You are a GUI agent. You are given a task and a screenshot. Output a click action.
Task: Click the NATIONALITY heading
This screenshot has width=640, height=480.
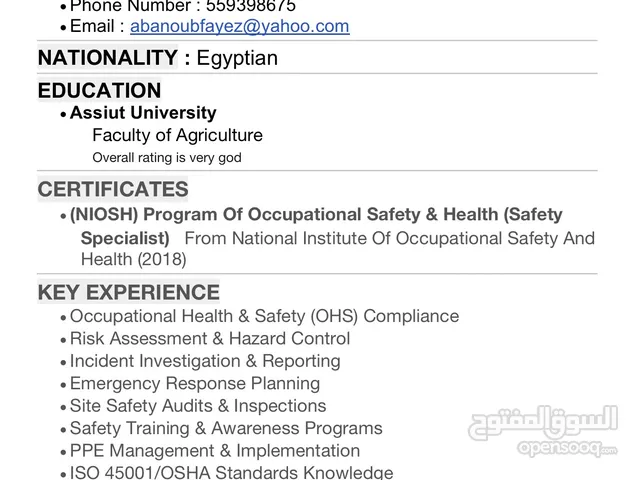click(106, 57)
